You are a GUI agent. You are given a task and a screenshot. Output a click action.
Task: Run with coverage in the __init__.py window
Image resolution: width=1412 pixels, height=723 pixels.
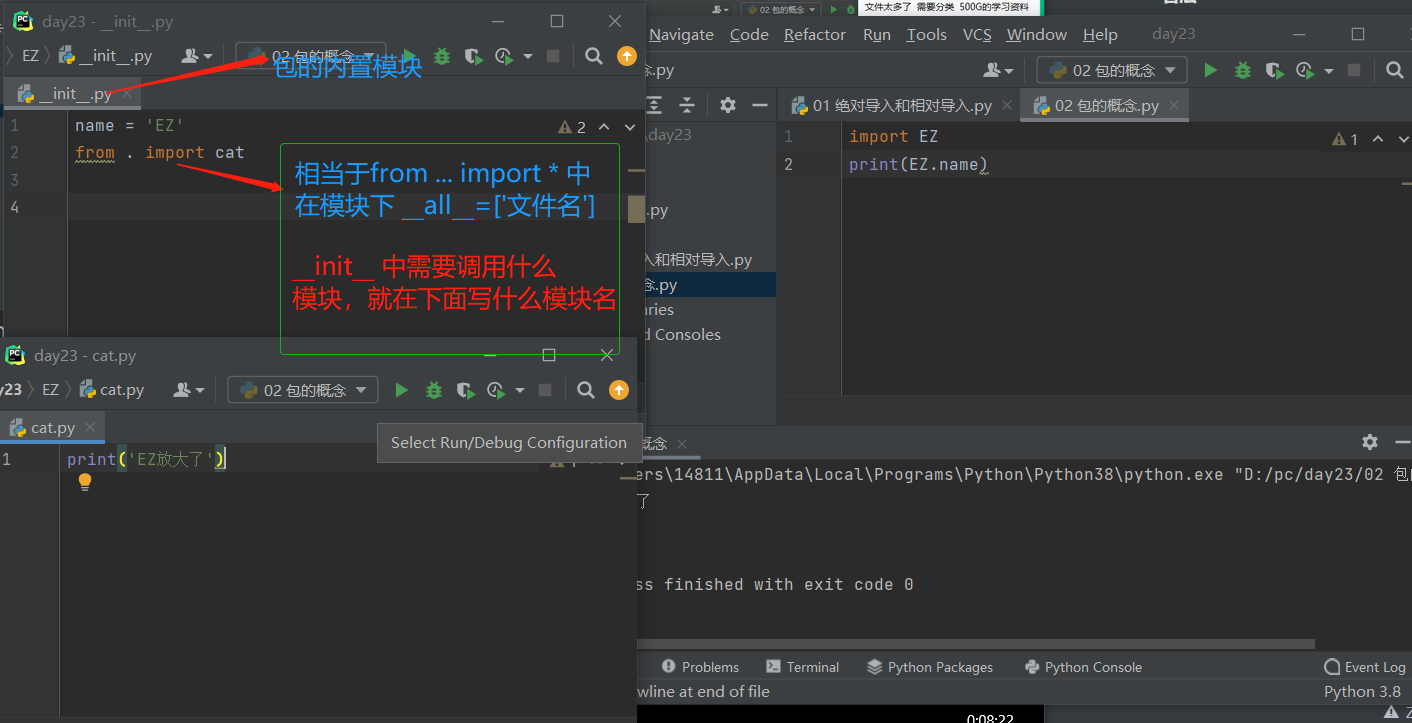pos(472,56)
